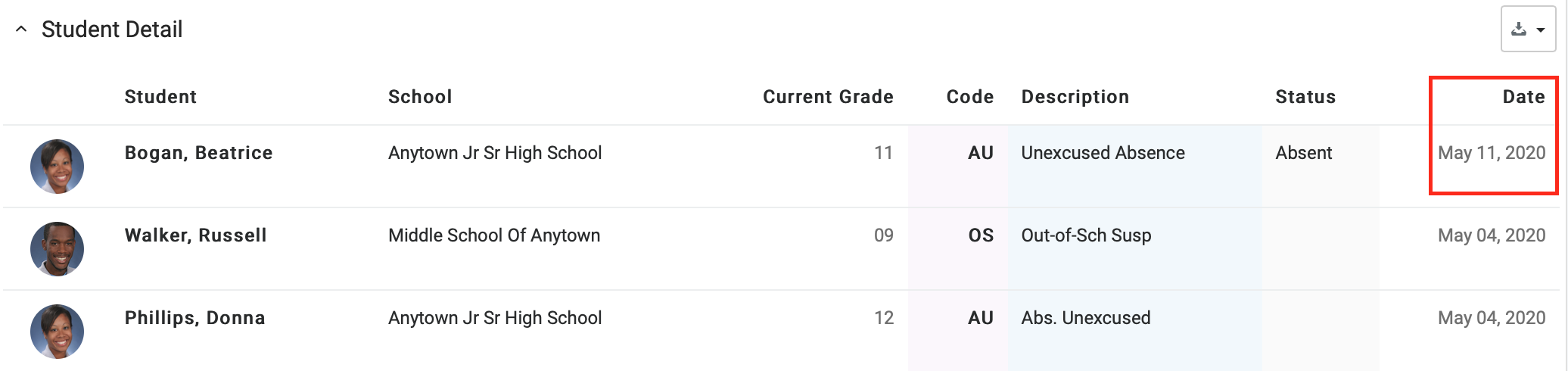Click Donna Phillips's profile photo

pos(57,332)
